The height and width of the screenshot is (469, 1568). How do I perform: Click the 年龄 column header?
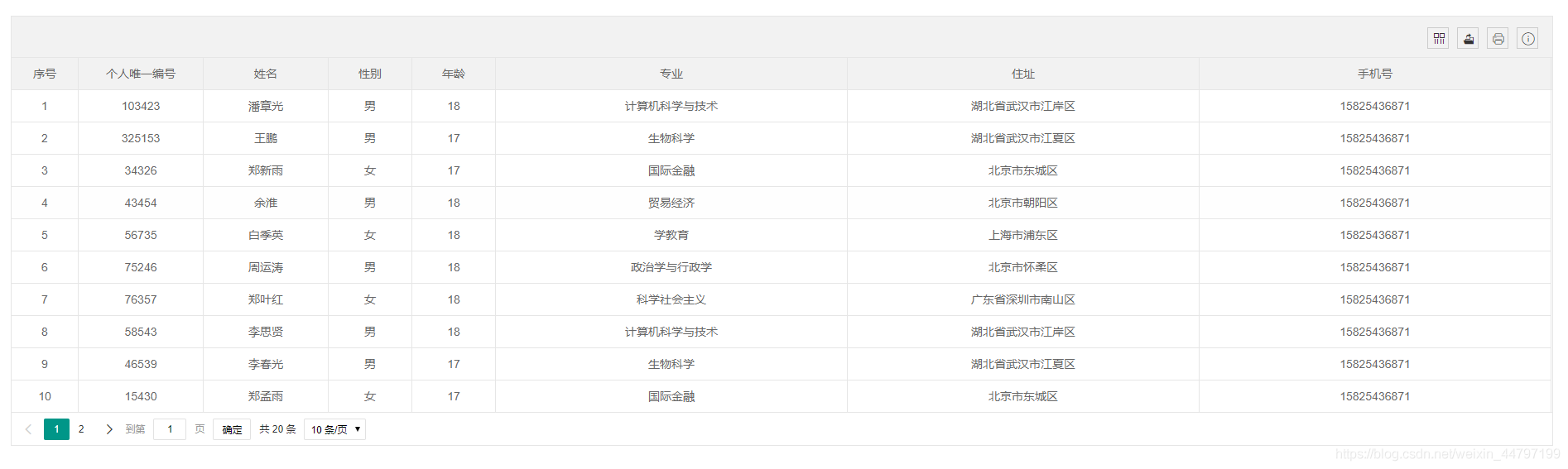coord(454,74)
